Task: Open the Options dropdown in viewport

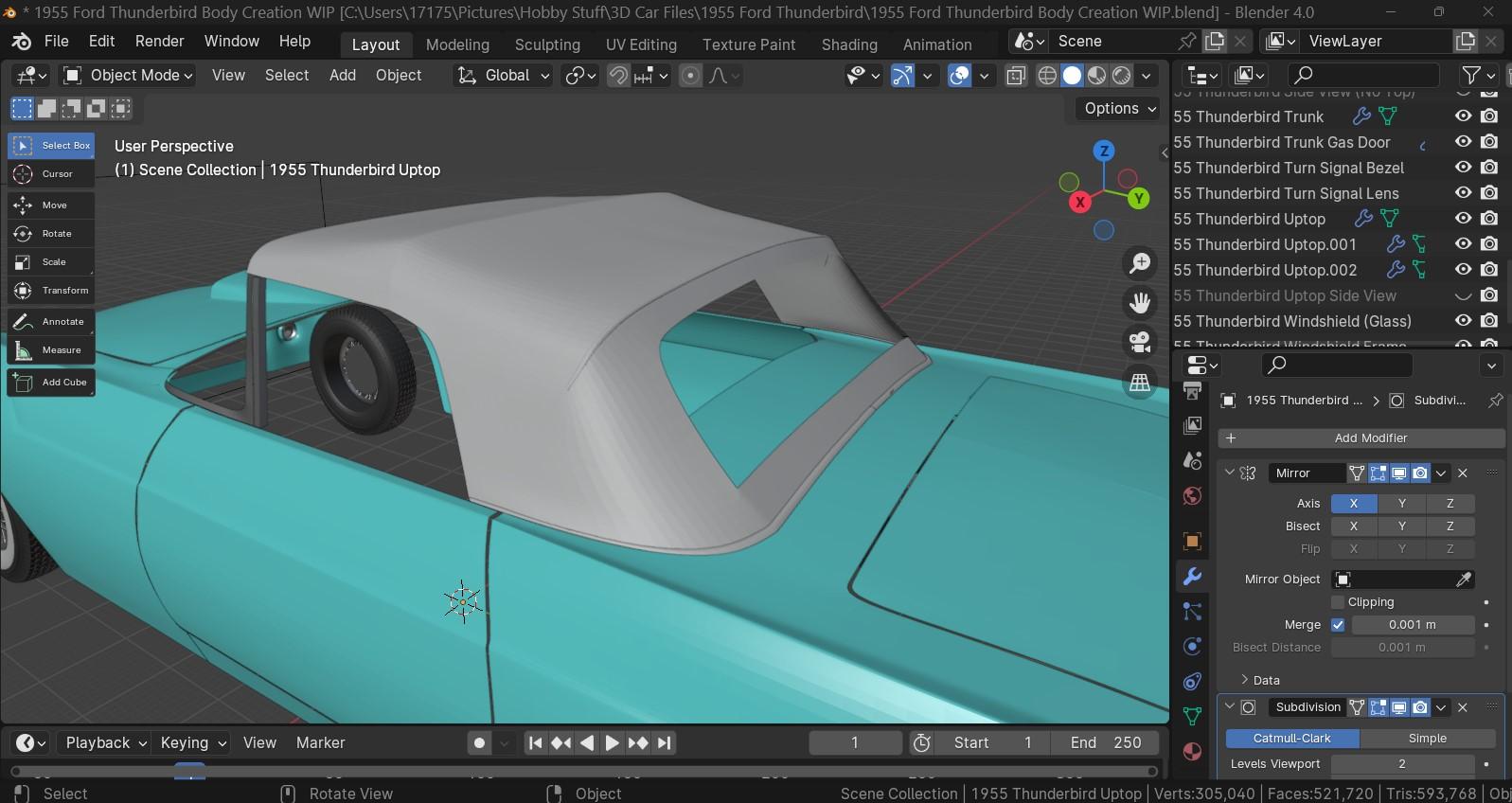Action: point(1120,109)
